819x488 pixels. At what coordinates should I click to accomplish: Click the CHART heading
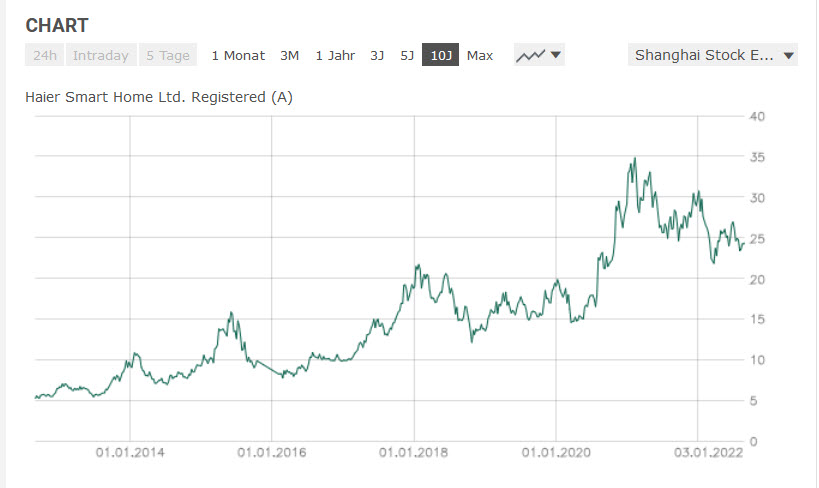(x=57, y=25)
